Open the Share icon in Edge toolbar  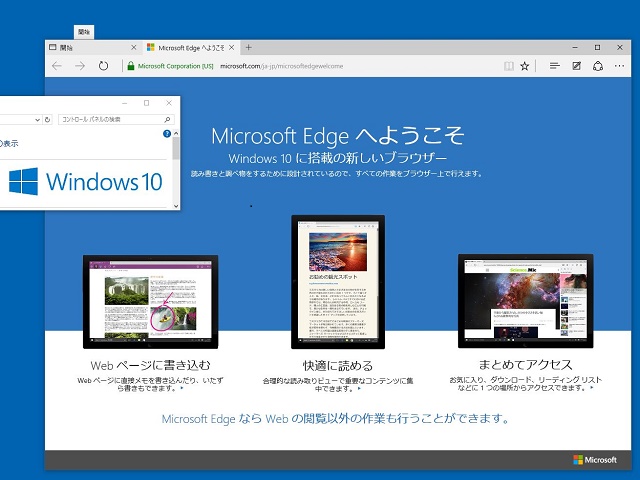598,66
